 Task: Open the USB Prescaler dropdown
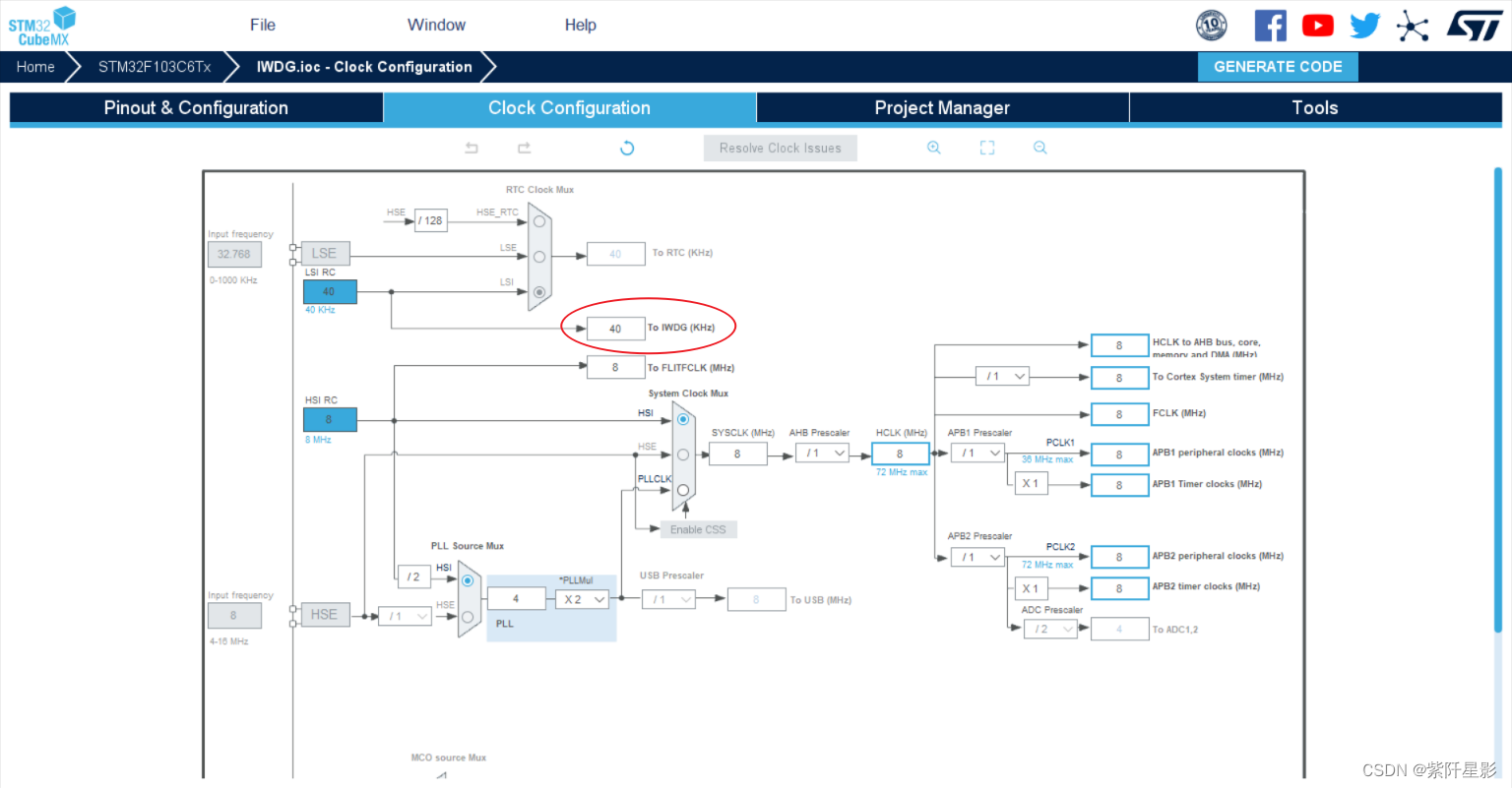668,599
